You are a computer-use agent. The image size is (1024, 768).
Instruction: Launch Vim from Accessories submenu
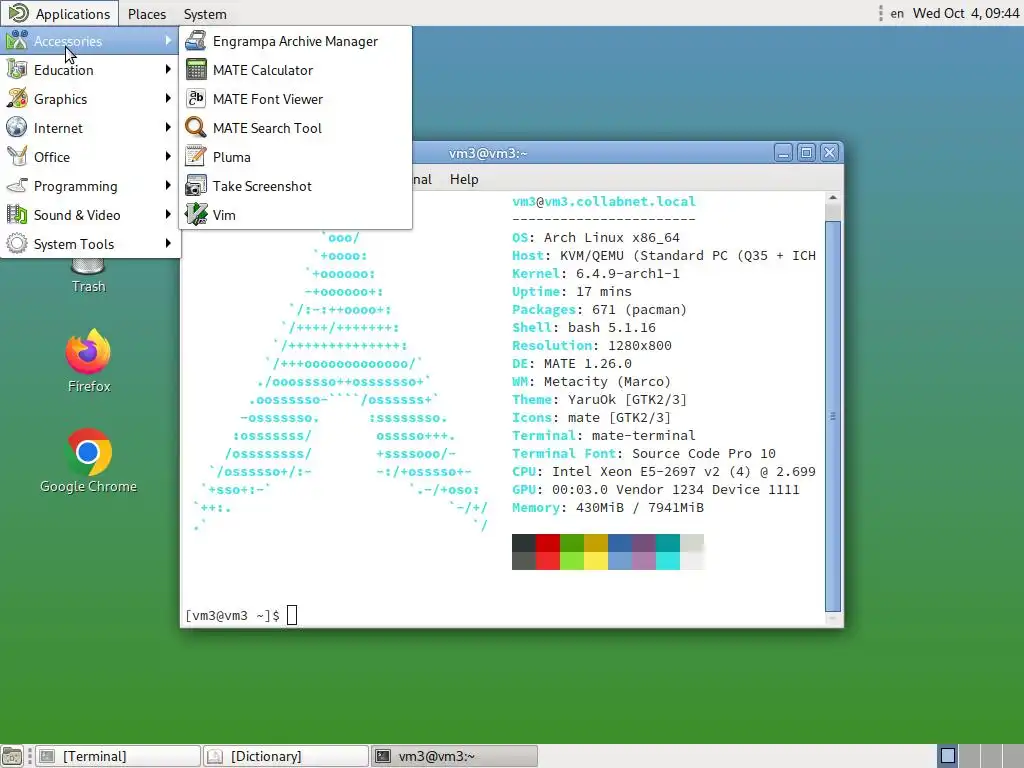pyautogui.click(x=295, y=214)
